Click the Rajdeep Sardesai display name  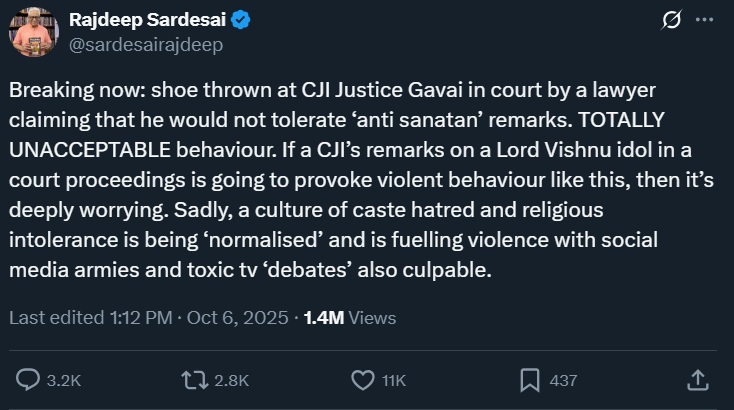pyautogui.click(x=140, y=20)
